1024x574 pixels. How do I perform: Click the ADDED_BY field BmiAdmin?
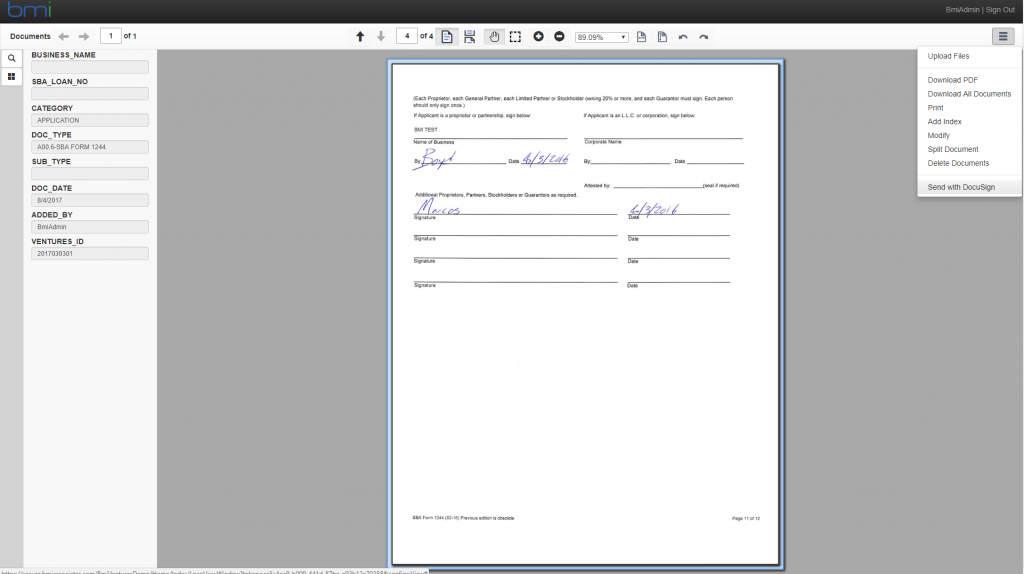[90, 227]
